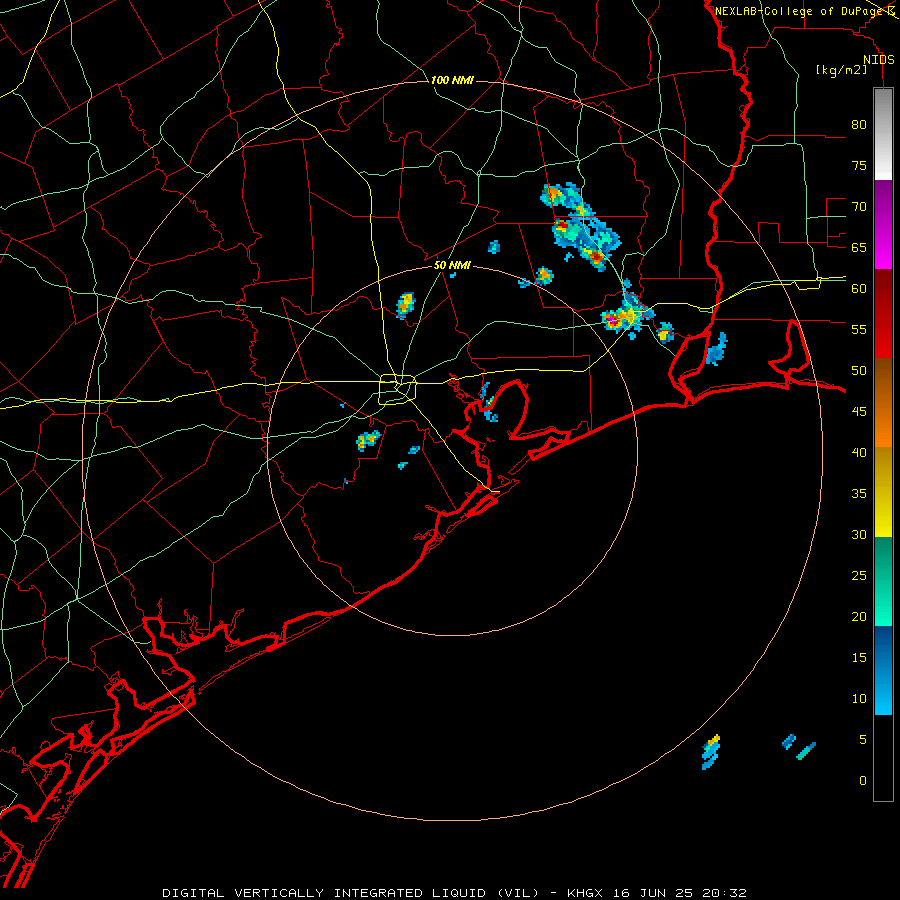Image resolution: width=900 pixels, height=900 pixels.
Task: Click the [kg/m2] units label
Action: coord(841,70)
